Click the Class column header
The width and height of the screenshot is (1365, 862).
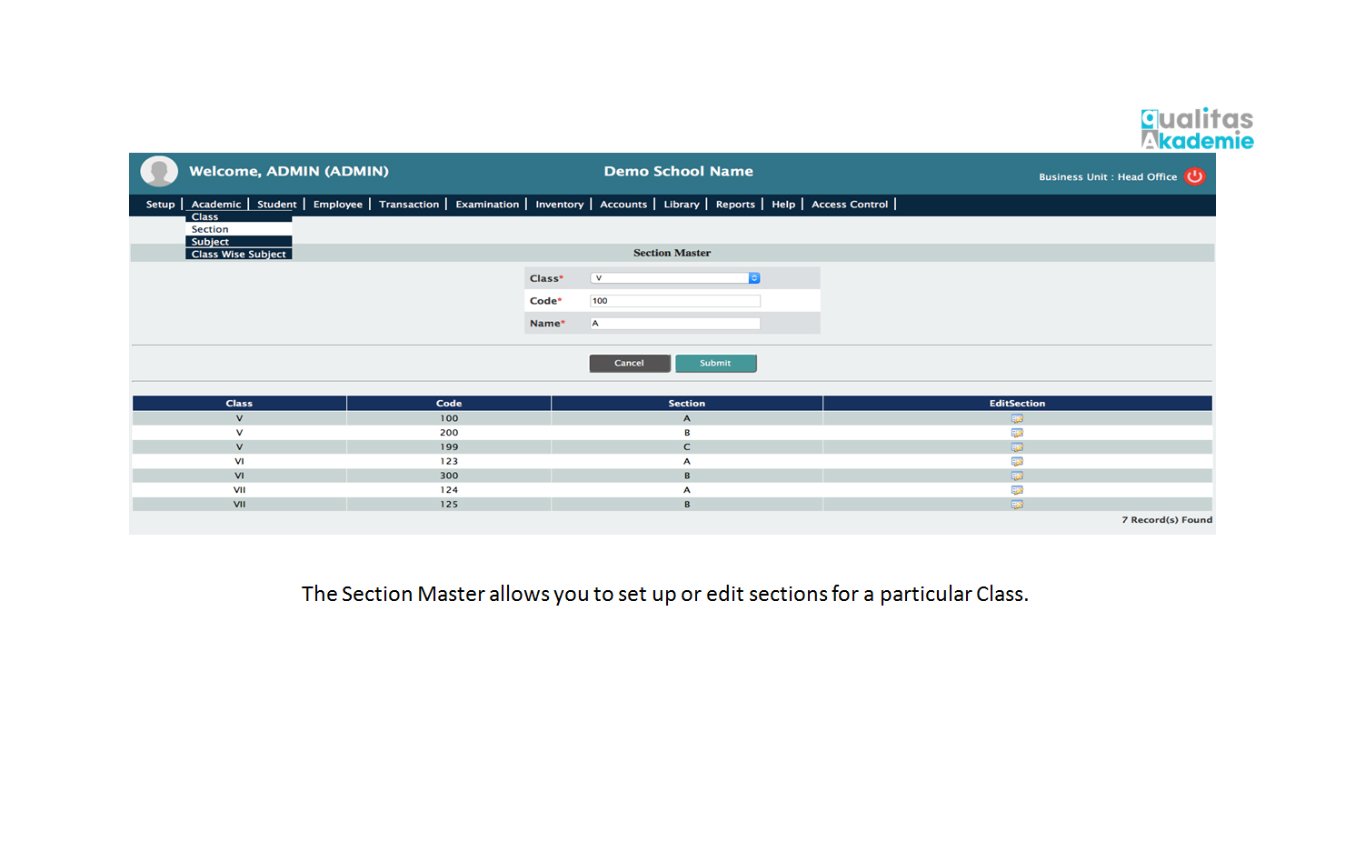[239, 403]
